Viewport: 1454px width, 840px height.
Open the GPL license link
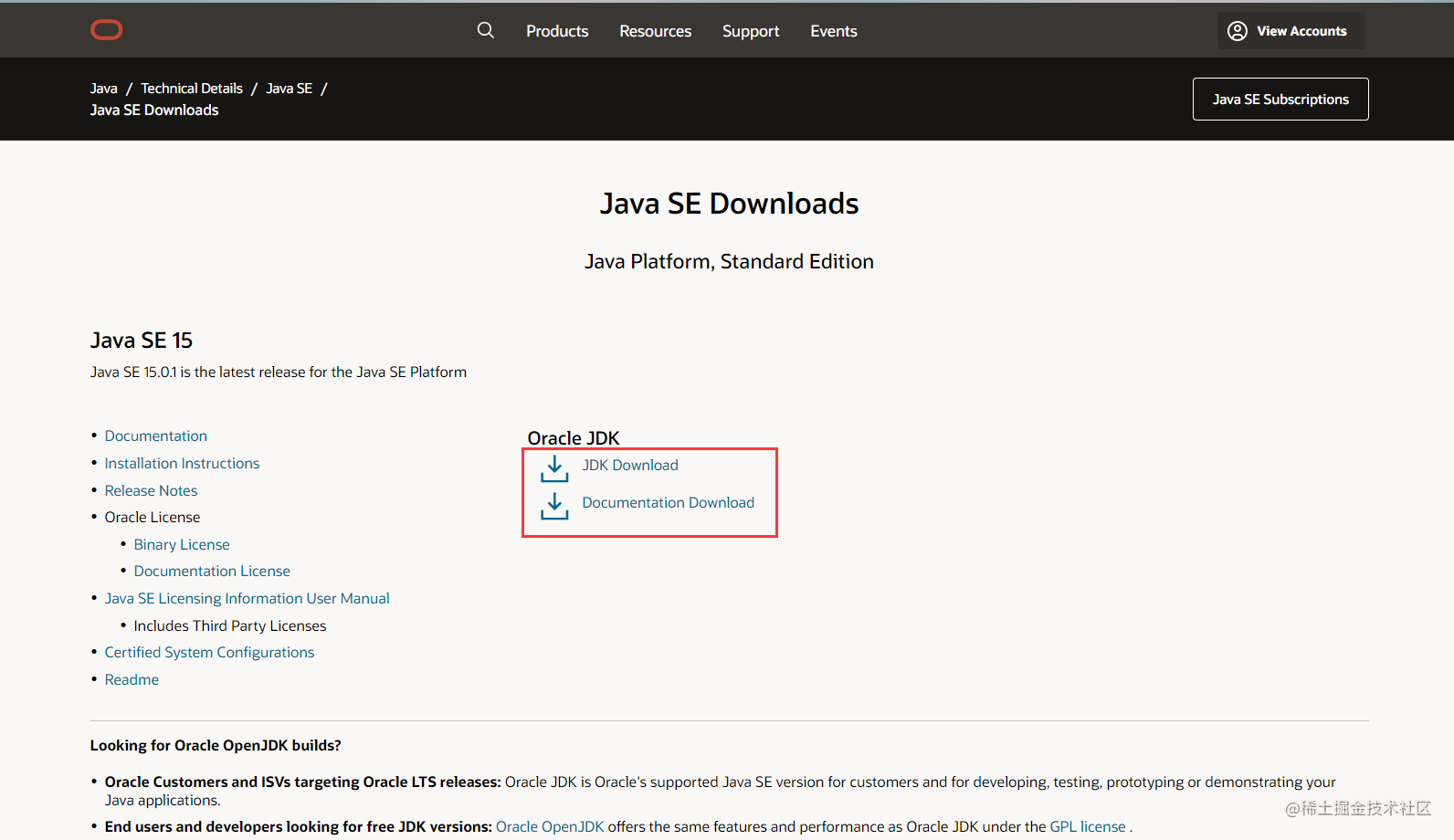(1087, 826)
